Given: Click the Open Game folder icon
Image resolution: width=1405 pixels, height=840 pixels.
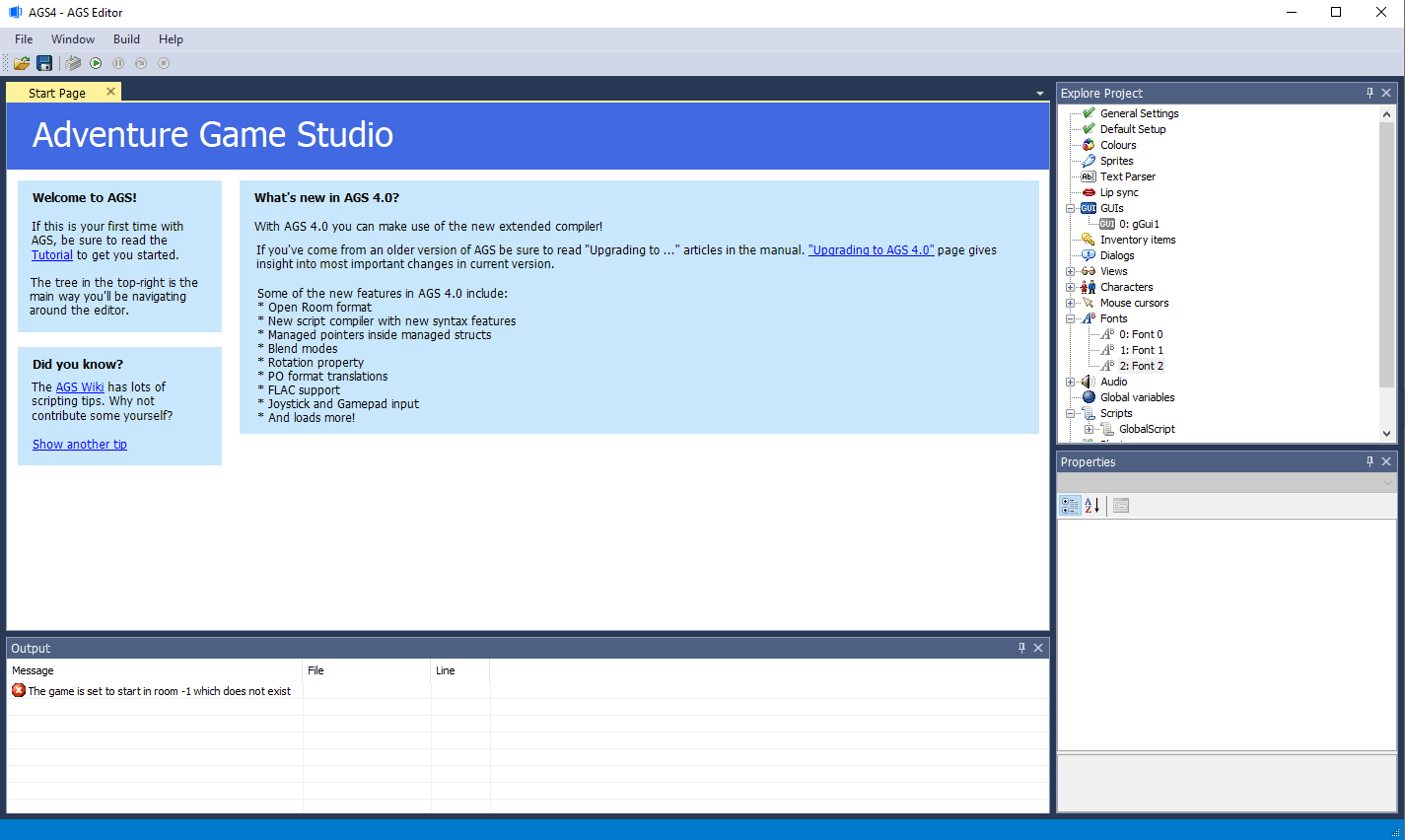Looking at the screenshot, I should coord(22,63).
